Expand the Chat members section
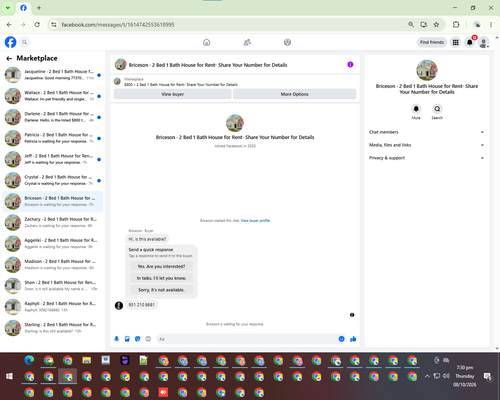500x400 pixels. coord(426,132)
